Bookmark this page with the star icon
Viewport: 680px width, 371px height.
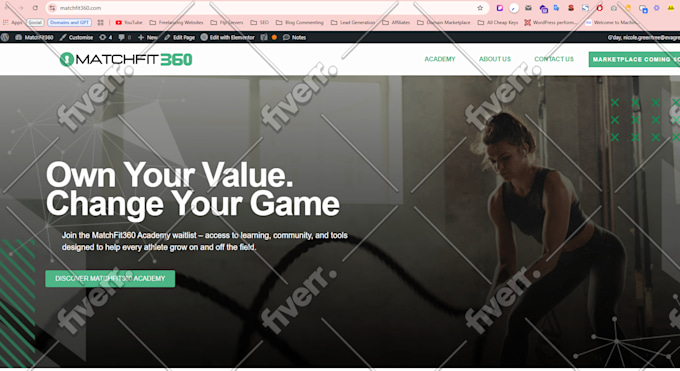point(480,8)
